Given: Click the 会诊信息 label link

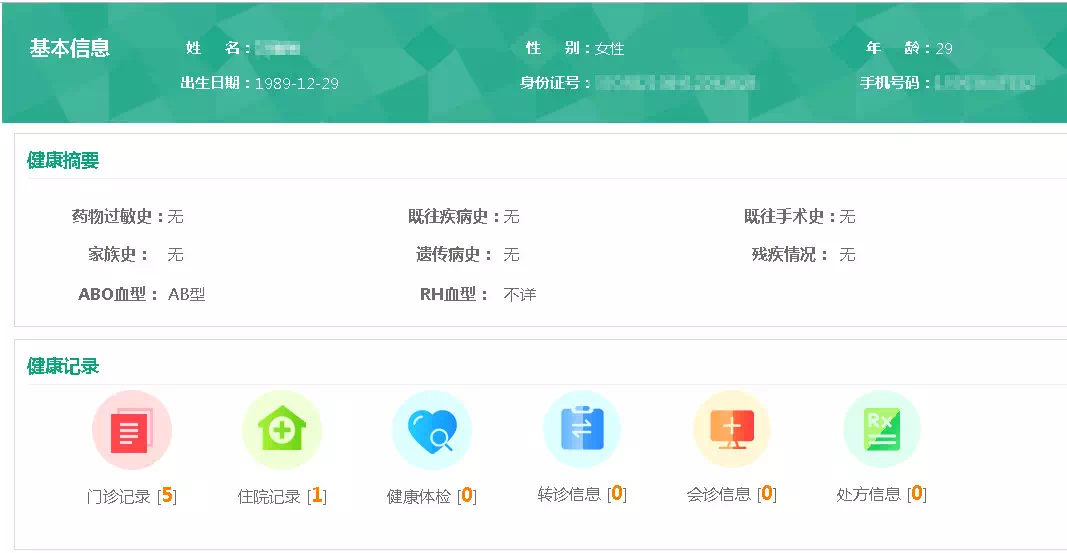Looking at the screenshot, I should pos(718,494).
